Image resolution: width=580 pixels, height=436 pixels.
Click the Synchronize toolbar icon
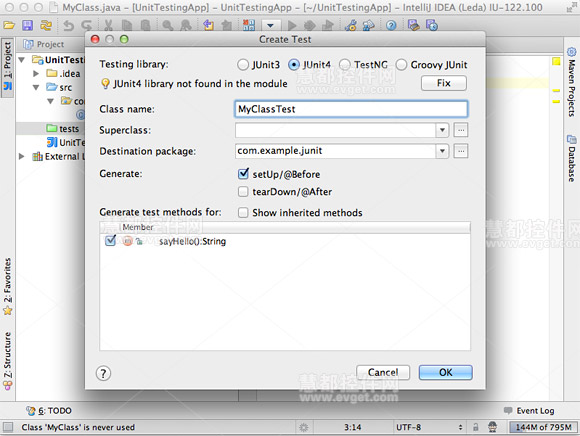pyautogui.click(x=46, y=25)
